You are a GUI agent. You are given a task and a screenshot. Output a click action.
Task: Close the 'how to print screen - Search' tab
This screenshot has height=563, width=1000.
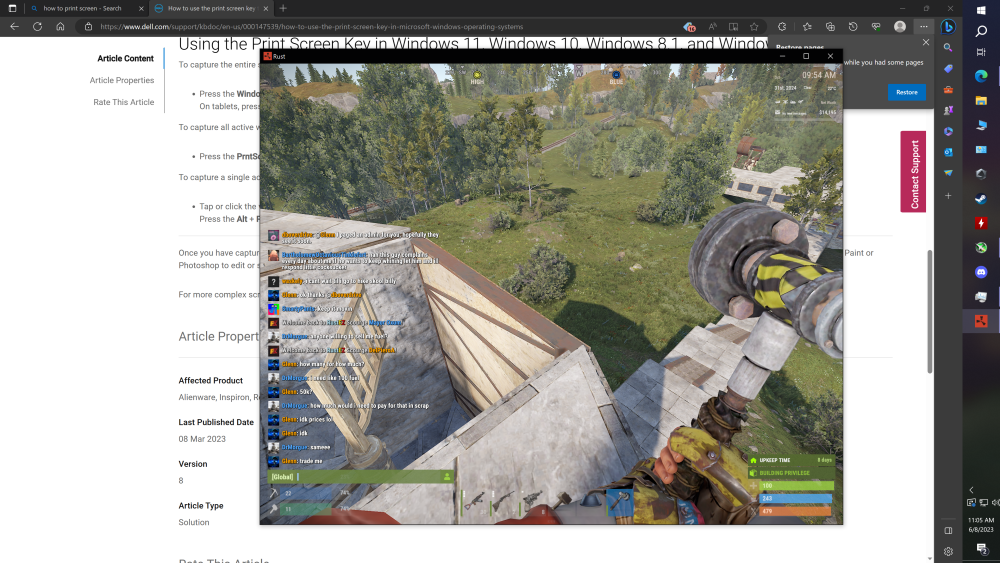pos(141,8)
